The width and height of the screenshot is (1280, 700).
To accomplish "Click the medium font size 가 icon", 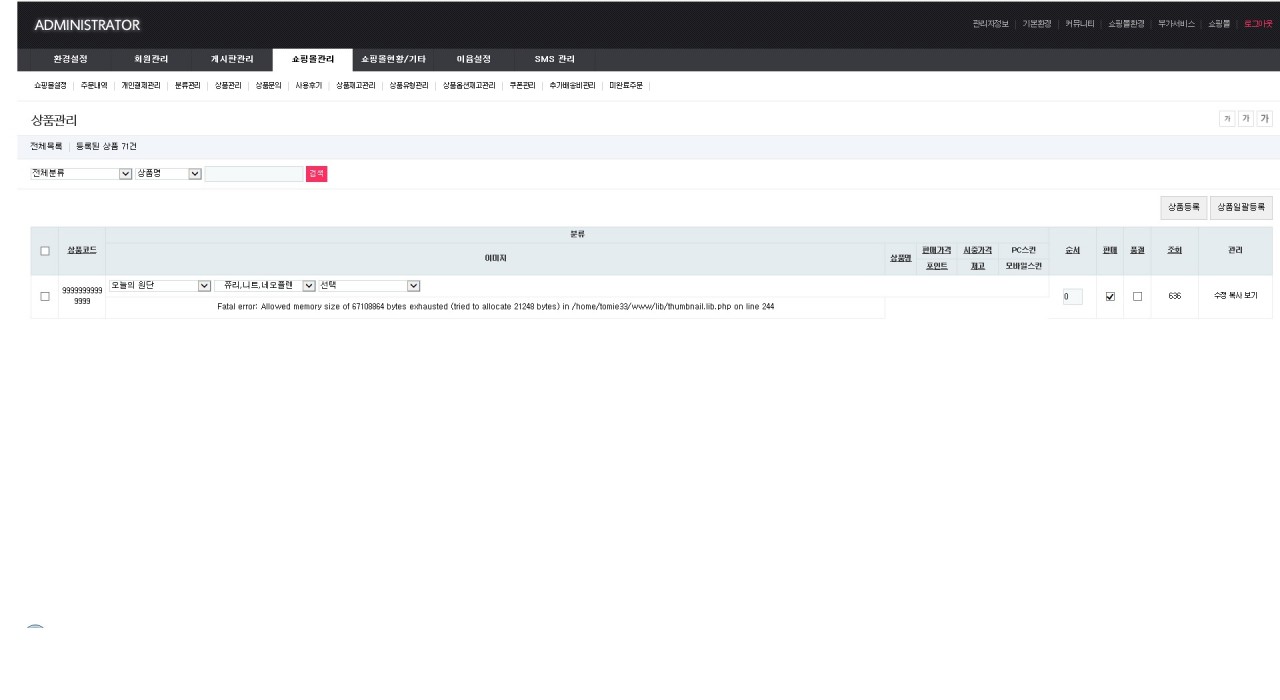I will pos(1245,119).
